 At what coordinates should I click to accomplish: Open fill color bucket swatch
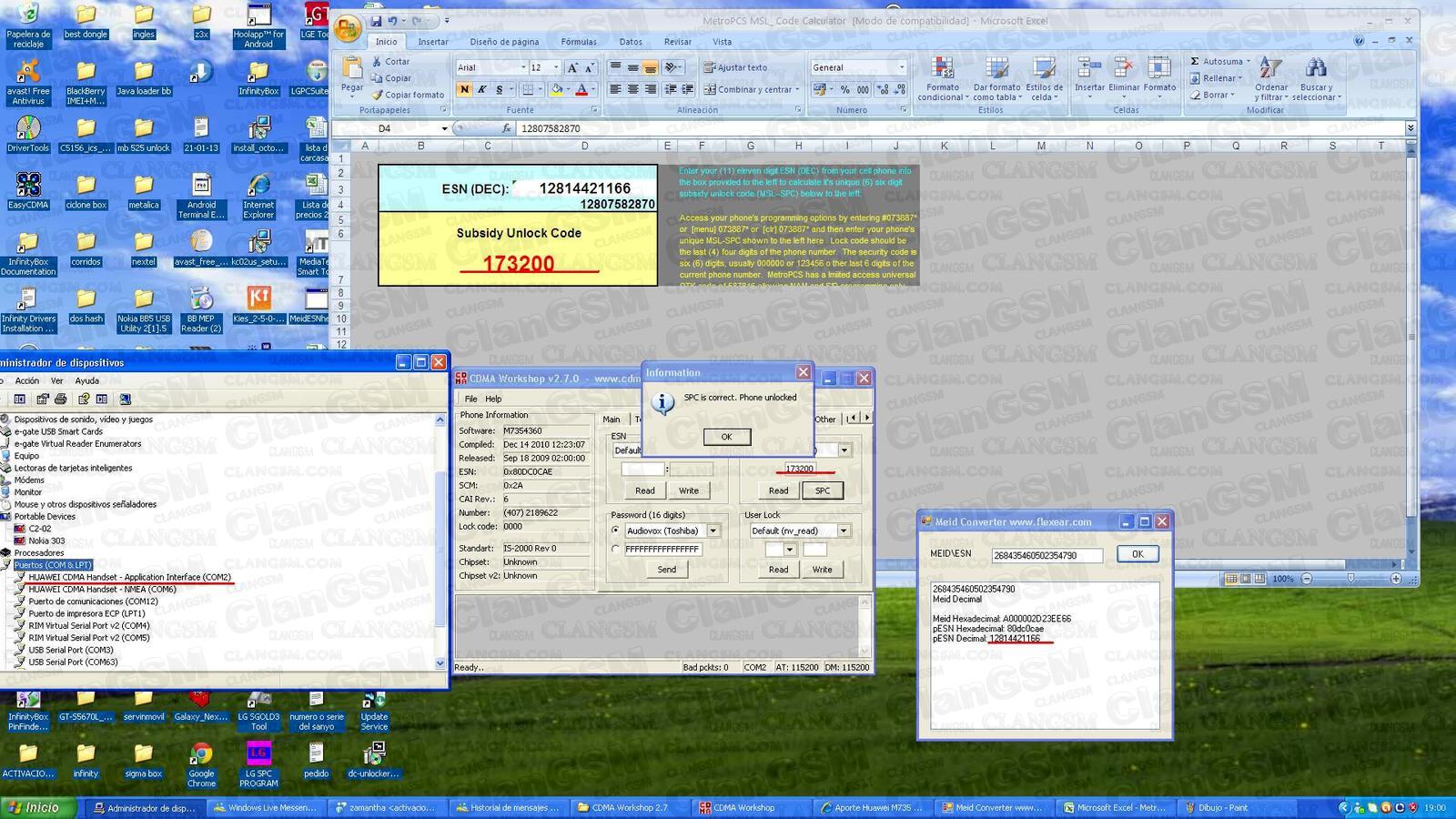[x=556, y=89]
